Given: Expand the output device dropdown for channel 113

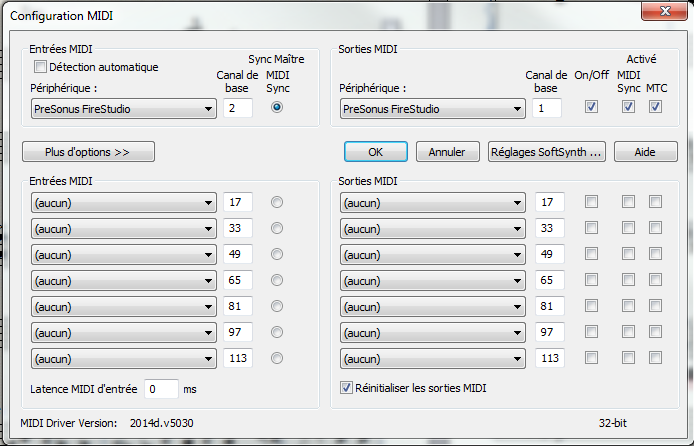Looking at the screenshot, I should 432,358.
